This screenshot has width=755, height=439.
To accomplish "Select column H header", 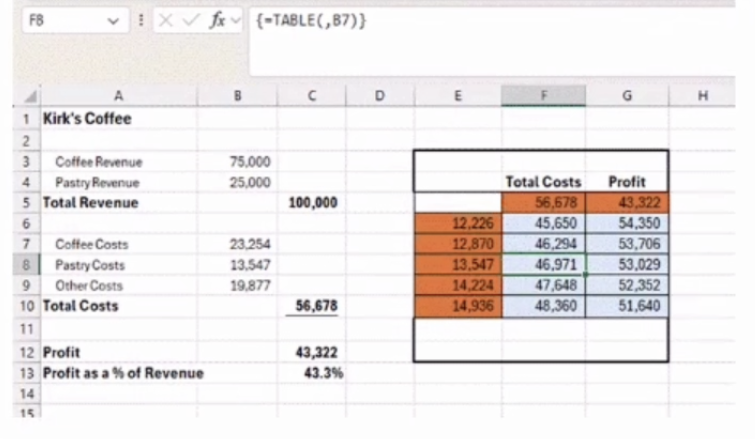I will 703,96.
